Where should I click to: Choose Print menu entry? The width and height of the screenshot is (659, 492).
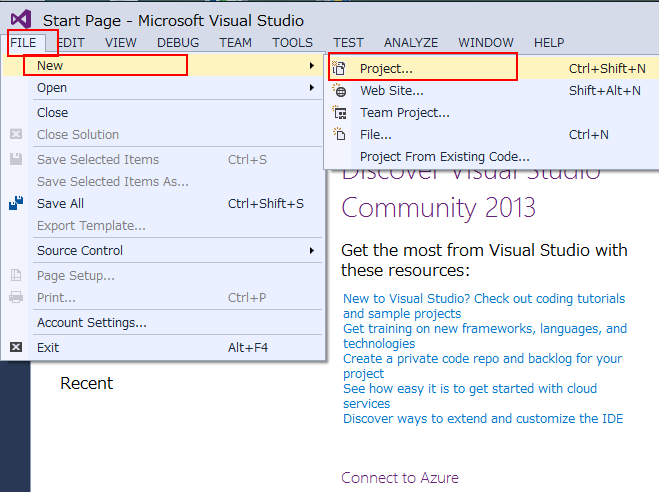(163, 297)
